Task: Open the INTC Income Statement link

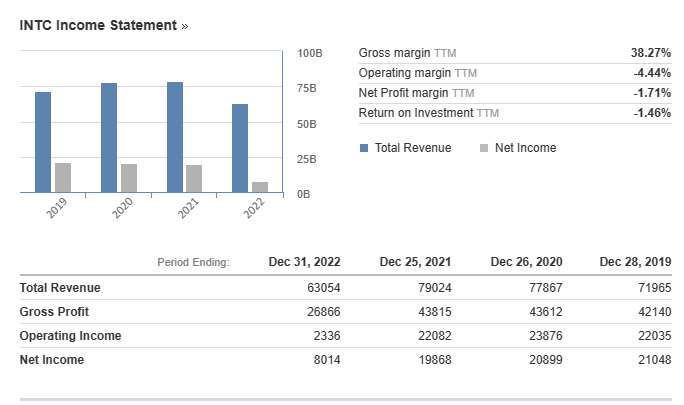Action: pyautogui.click(x=104, y=25)
